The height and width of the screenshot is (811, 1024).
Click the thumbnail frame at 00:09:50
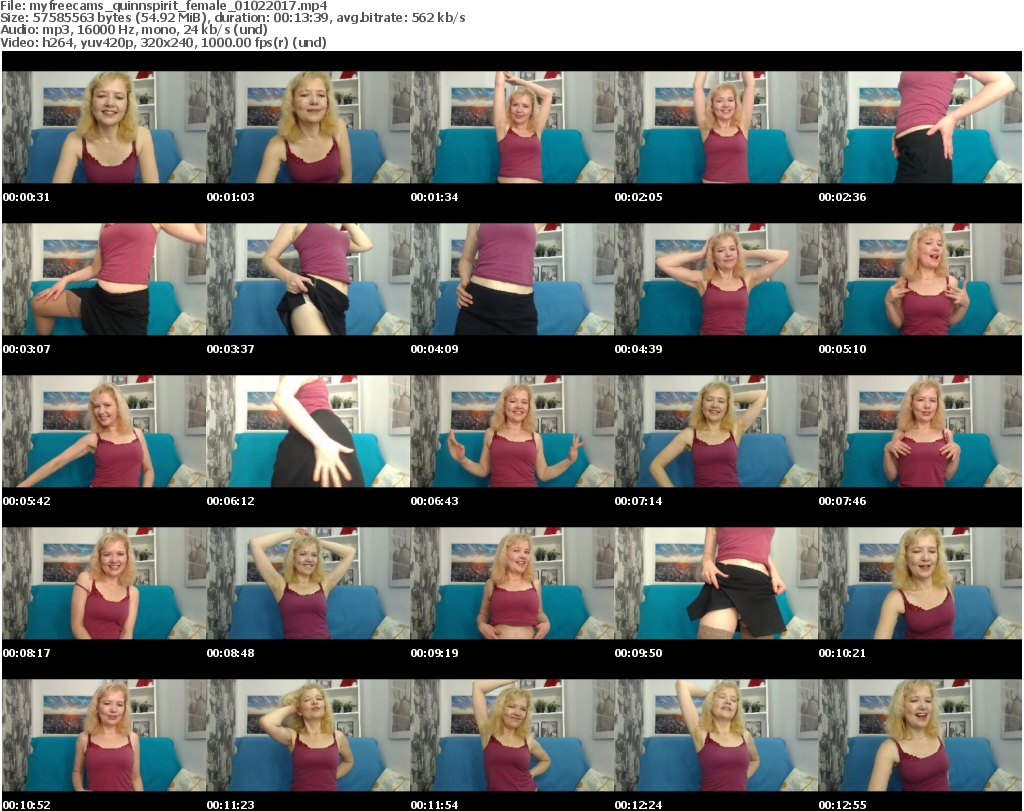pos(716,583)
